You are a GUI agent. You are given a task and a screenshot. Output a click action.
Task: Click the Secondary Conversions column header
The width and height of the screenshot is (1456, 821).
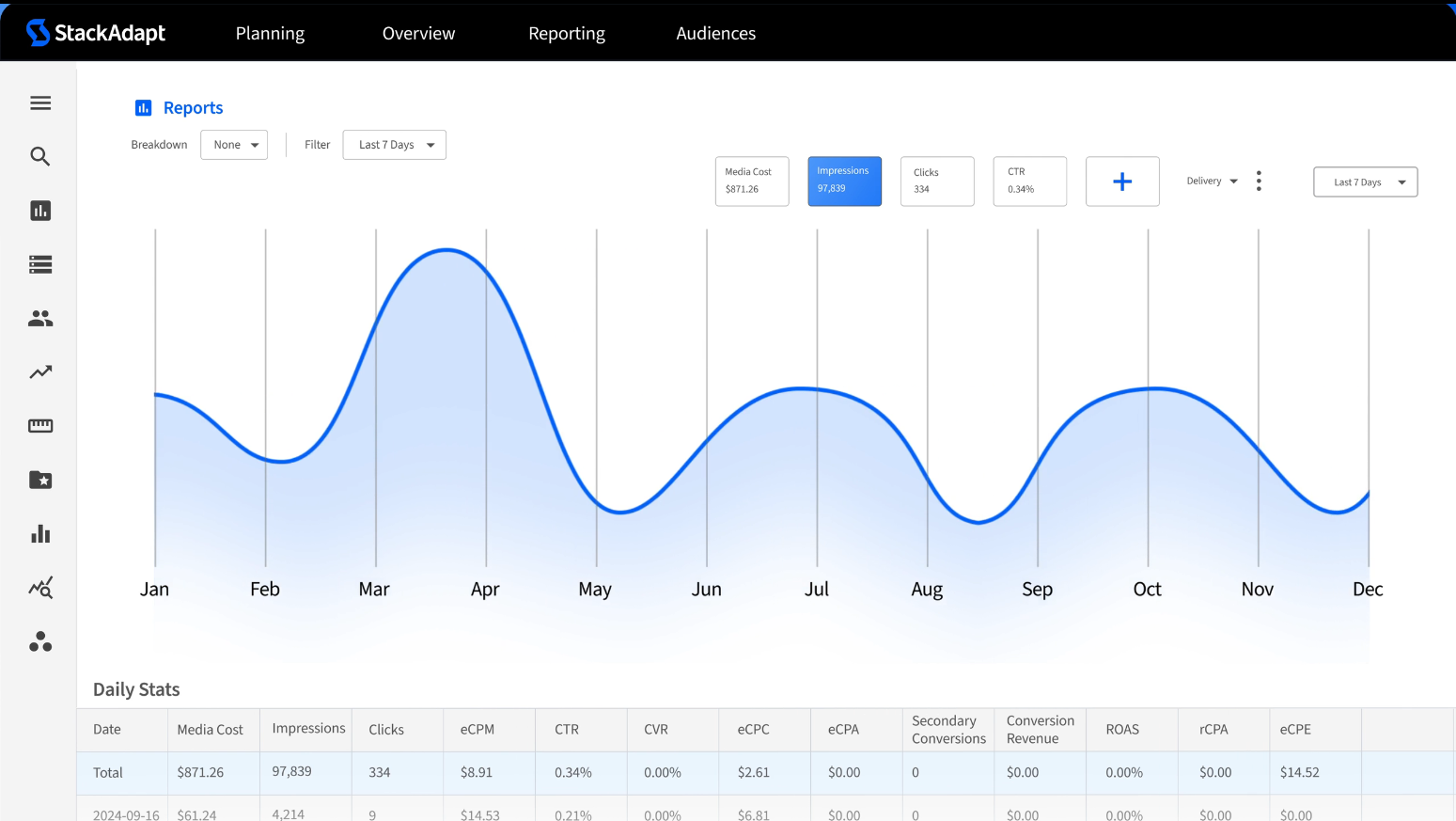coord(948,730)
